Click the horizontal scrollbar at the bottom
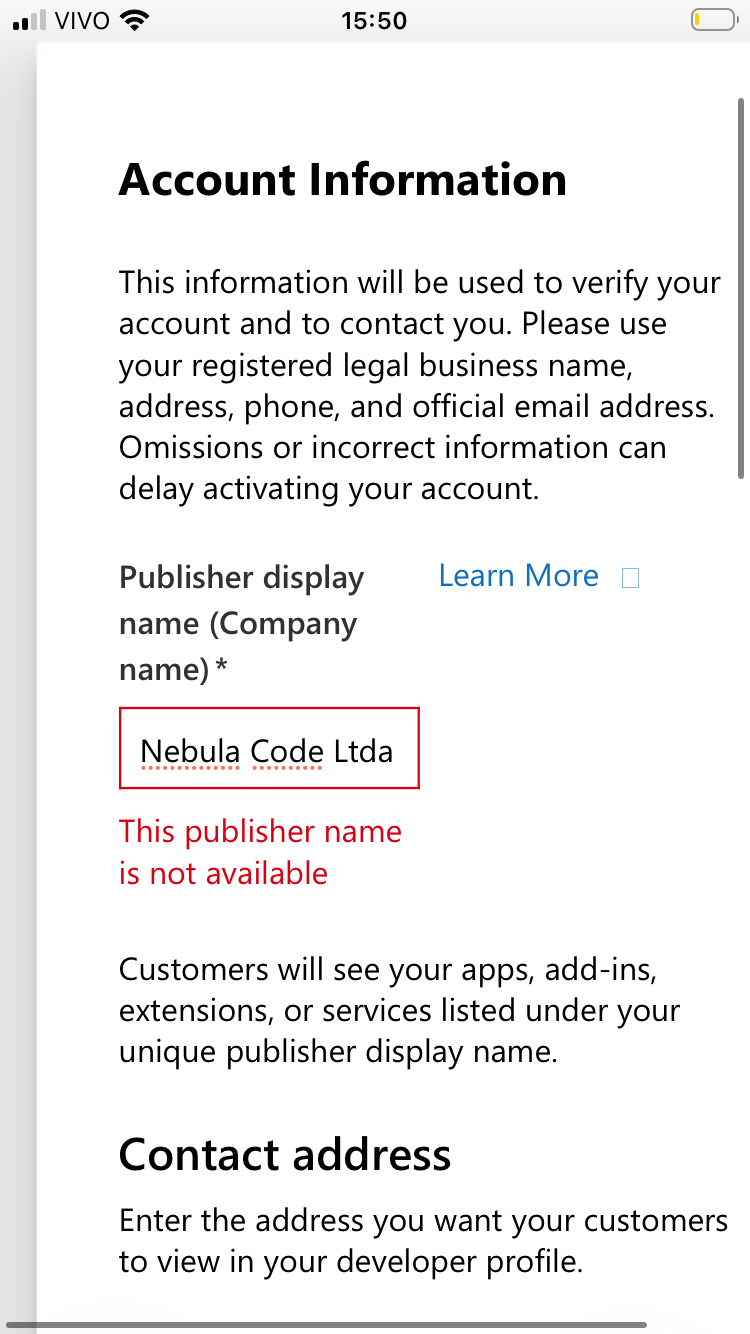 [330, 1326]
